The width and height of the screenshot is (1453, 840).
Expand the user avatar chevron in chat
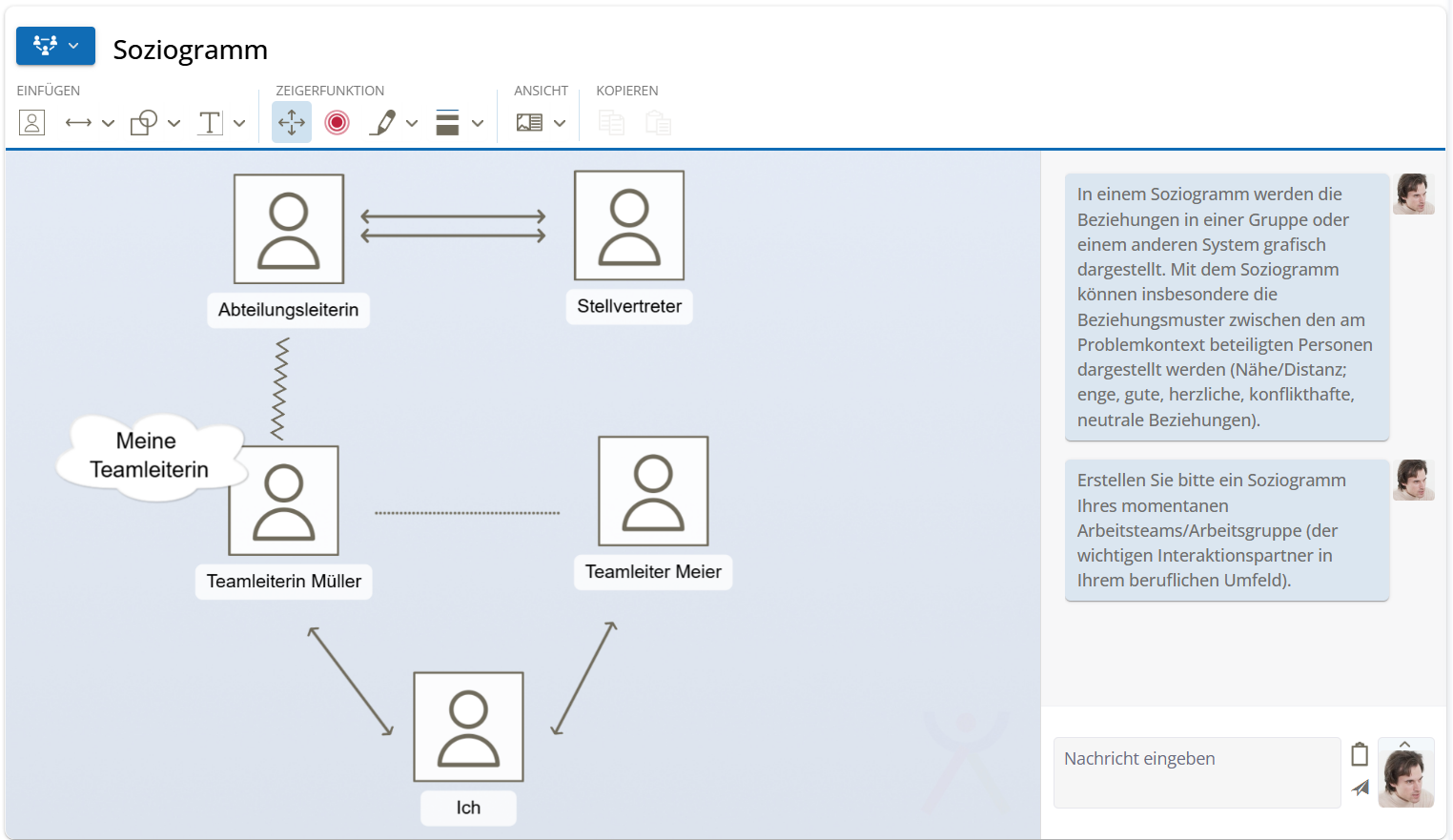(x=1404, y=745)
